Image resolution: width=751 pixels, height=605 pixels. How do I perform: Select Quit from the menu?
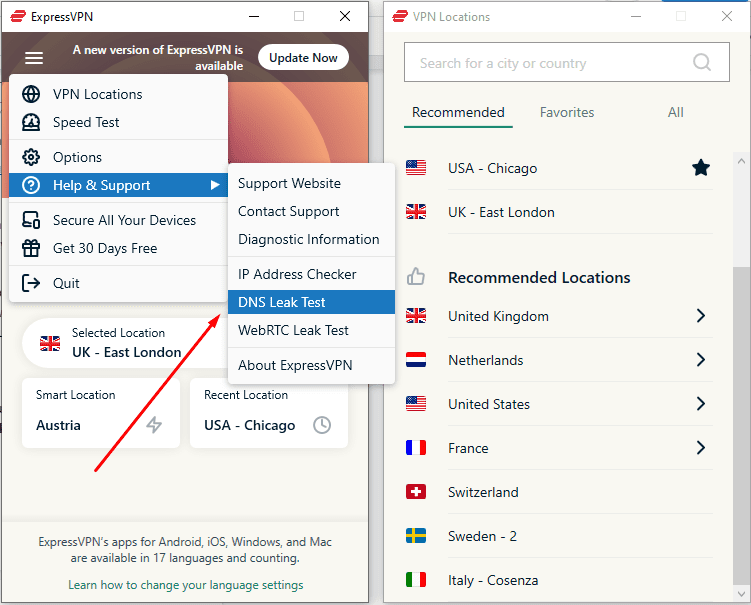point(118,283)
